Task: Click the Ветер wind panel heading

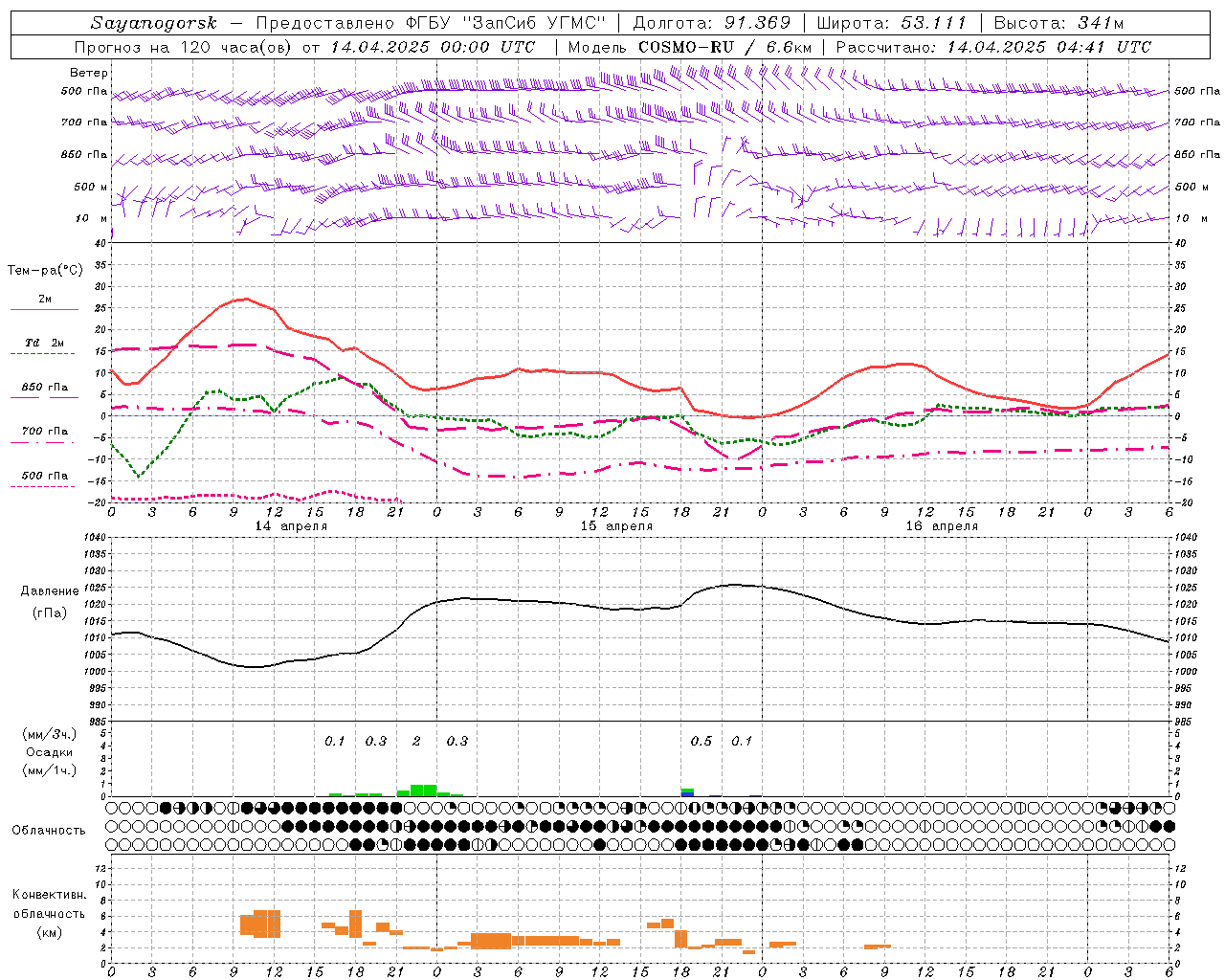Action: [89, 73]
